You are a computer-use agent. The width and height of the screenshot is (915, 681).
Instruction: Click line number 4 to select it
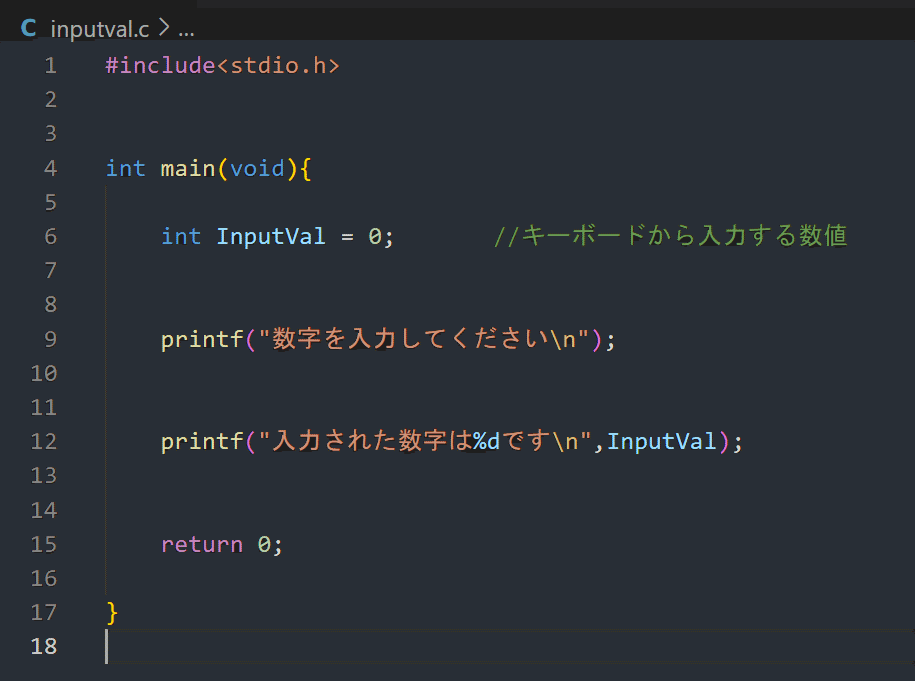coord(50,168)
